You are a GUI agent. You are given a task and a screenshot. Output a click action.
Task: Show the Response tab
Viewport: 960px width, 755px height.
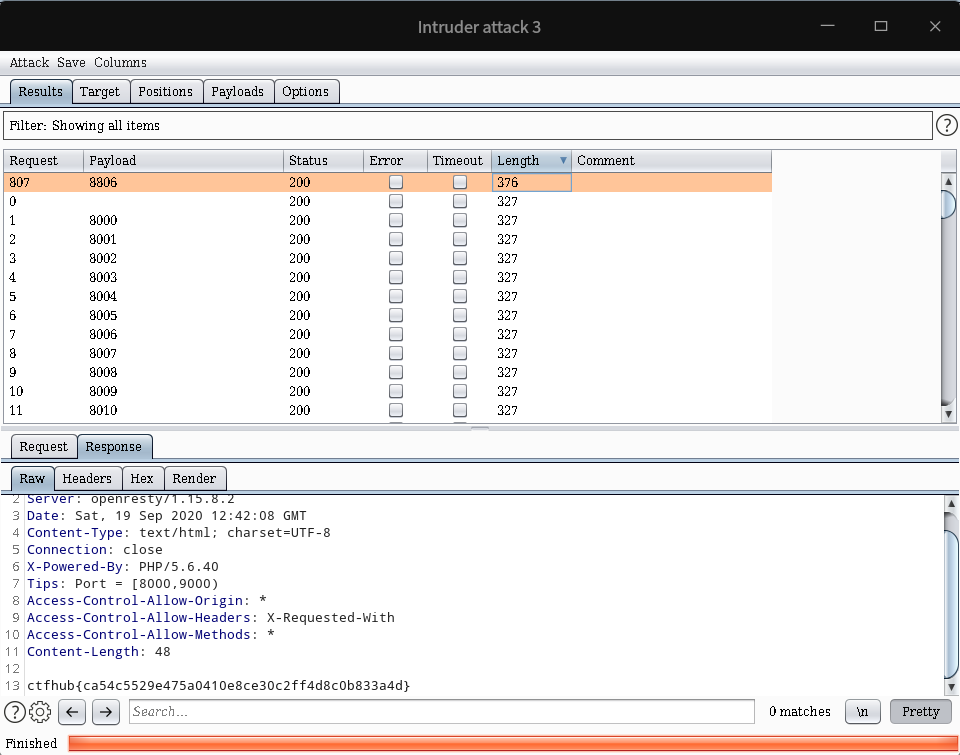[x=114, y=446]
